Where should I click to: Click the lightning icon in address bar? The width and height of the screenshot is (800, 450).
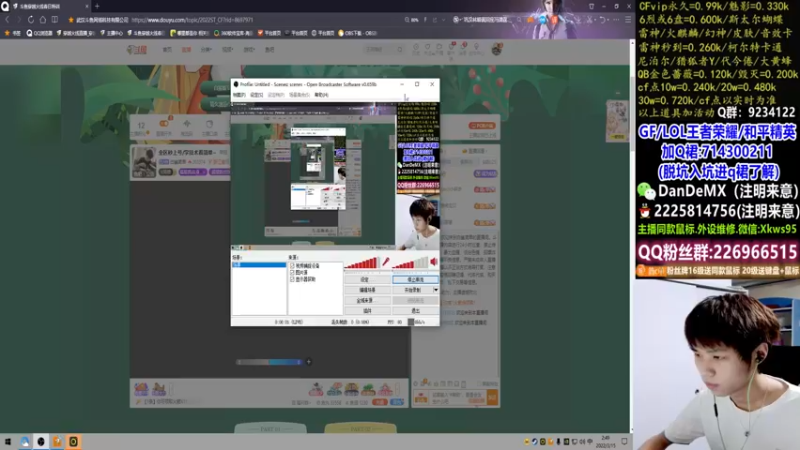pos(425,20)
